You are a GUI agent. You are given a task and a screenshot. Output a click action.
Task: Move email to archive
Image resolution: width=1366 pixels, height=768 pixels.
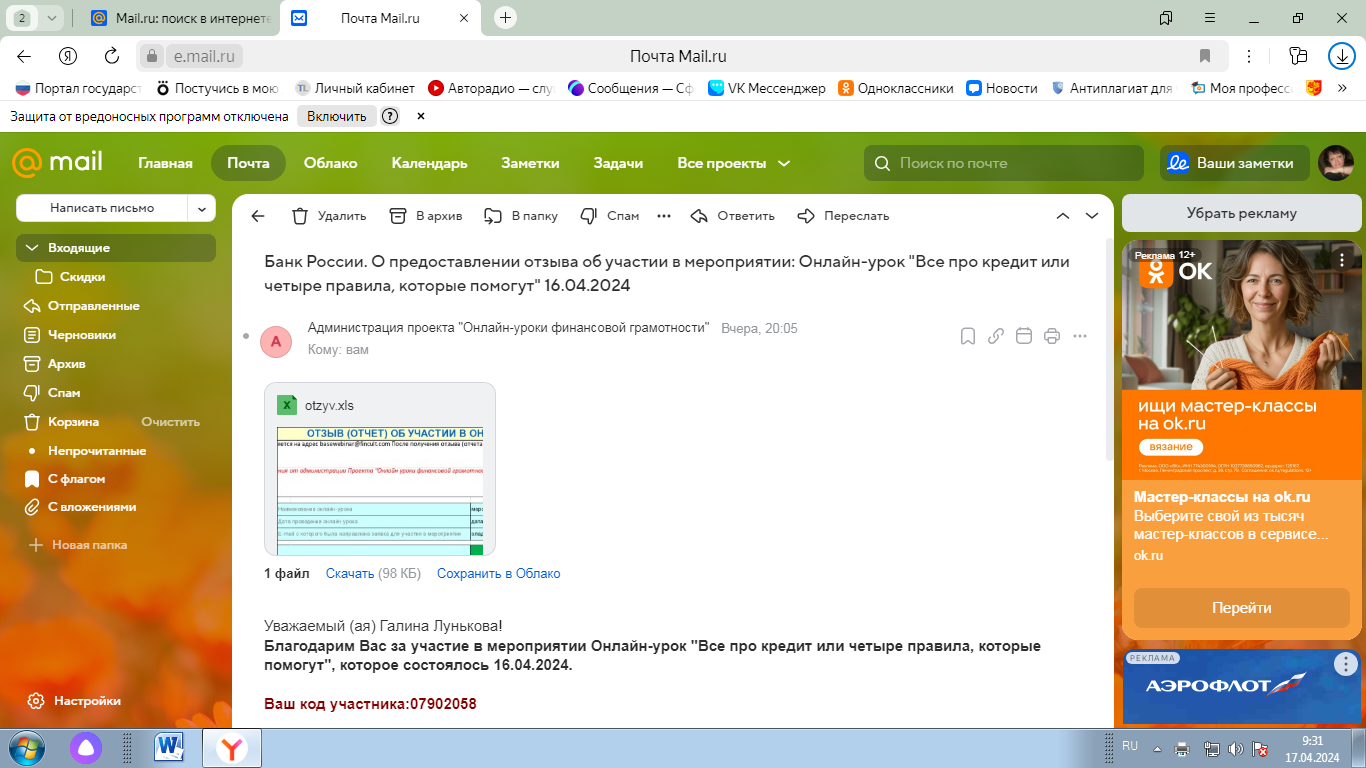426,216
